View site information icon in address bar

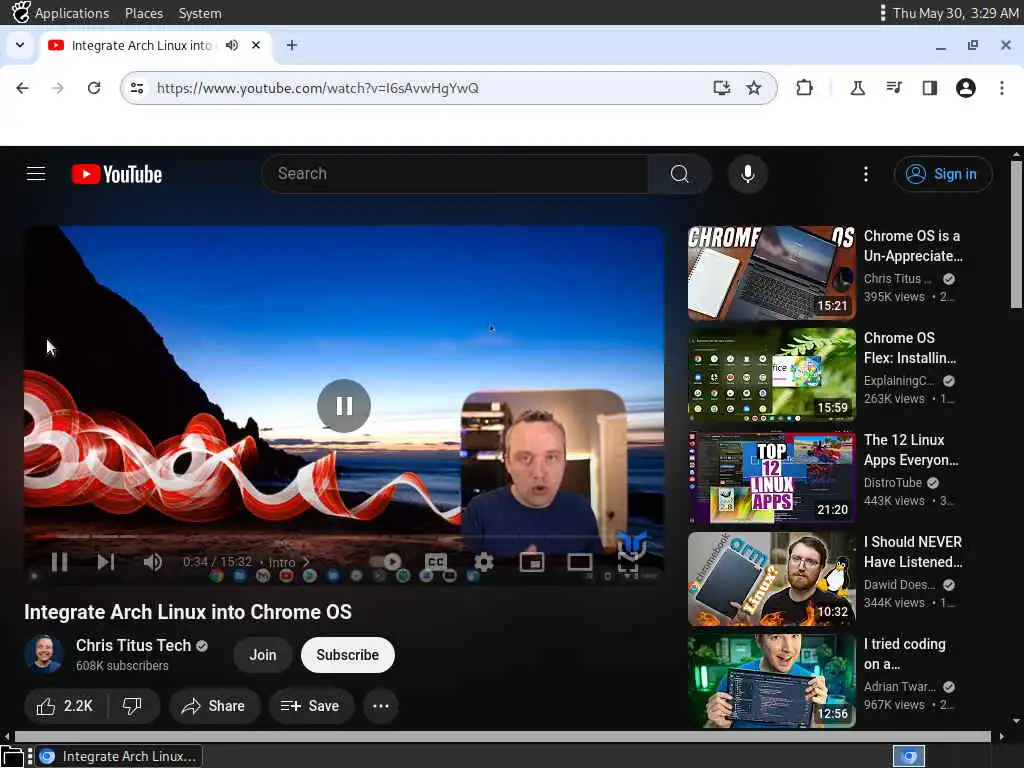137,88
